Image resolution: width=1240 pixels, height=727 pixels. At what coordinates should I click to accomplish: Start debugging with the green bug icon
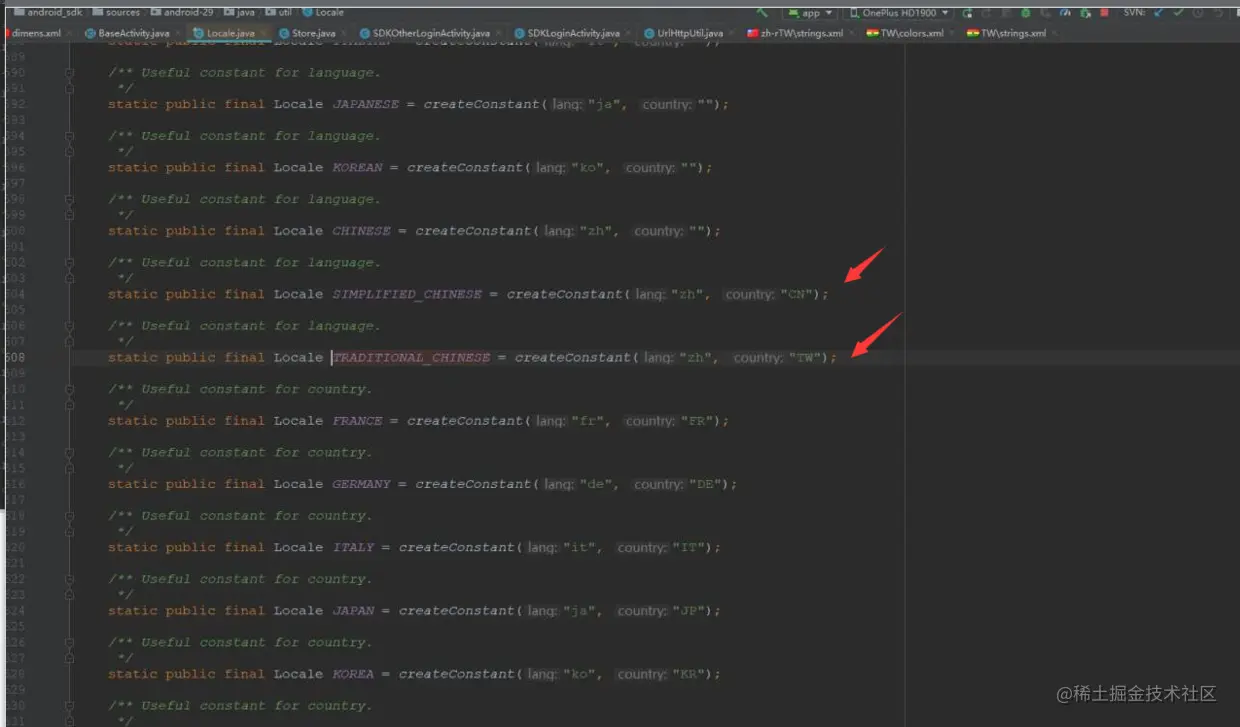point(1026,13)
